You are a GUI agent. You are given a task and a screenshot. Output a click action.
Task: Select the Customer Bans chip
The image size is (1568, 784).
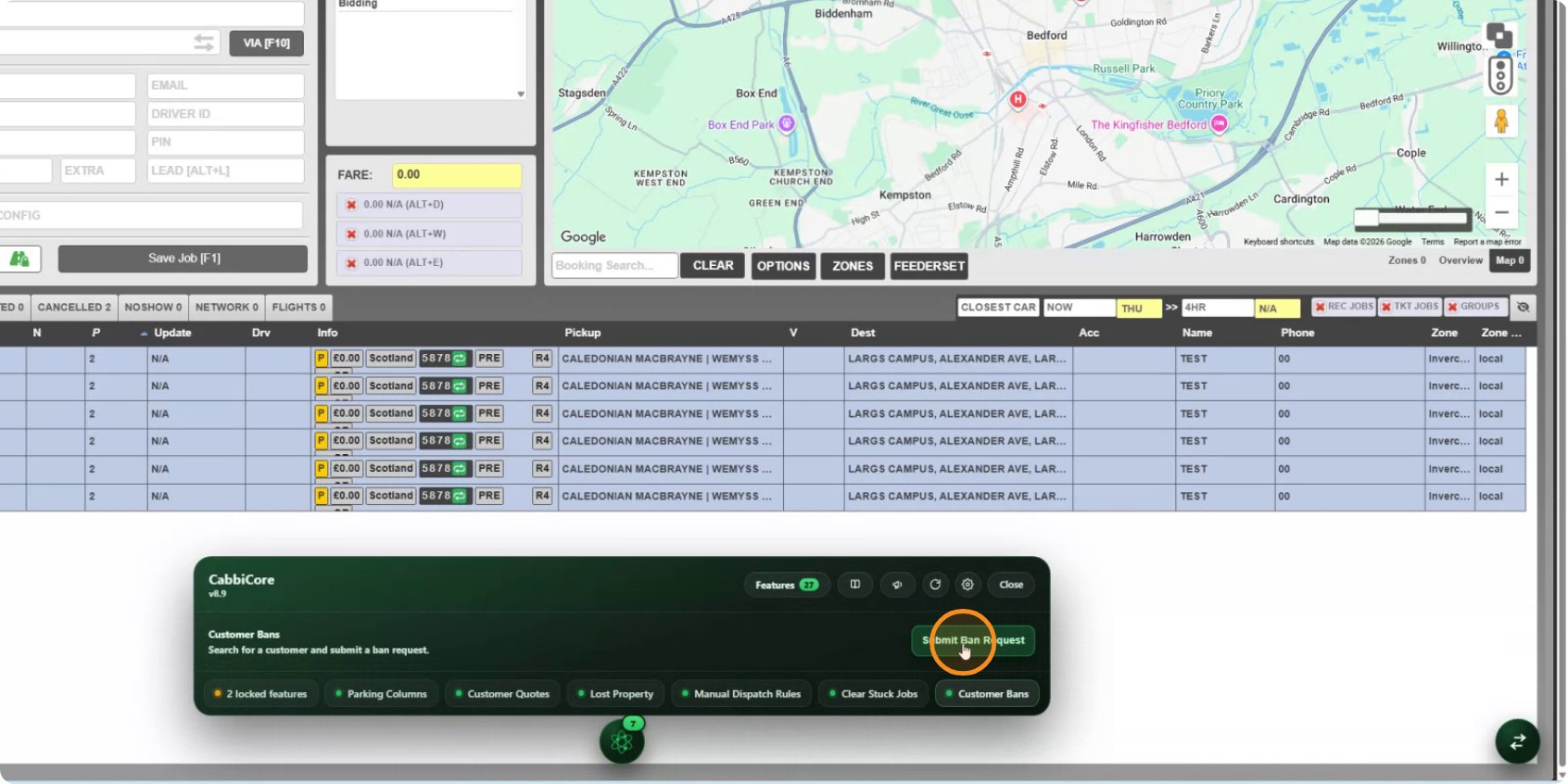[x=987, y=694]
